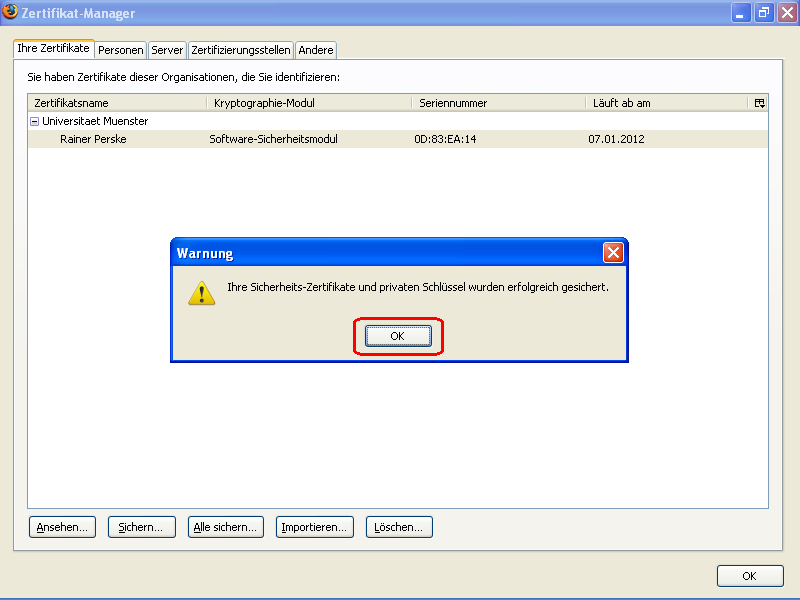This screenshot has height=600, width=800.
Task: Dismiss the Warnung dialog with OK
Action: click(x=397, y=336)
